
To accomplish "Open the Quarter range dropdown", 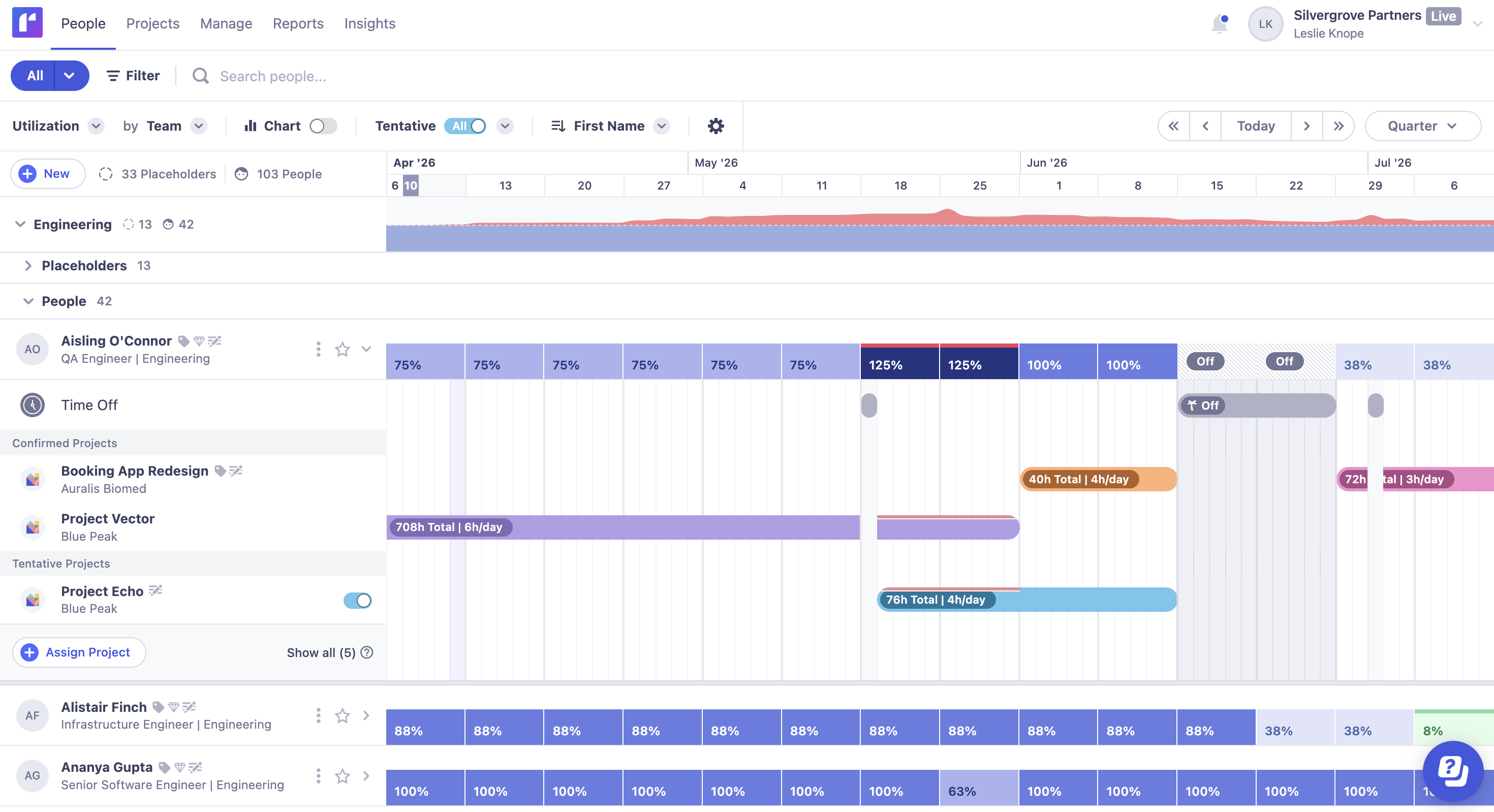I will pos(1422,126).
